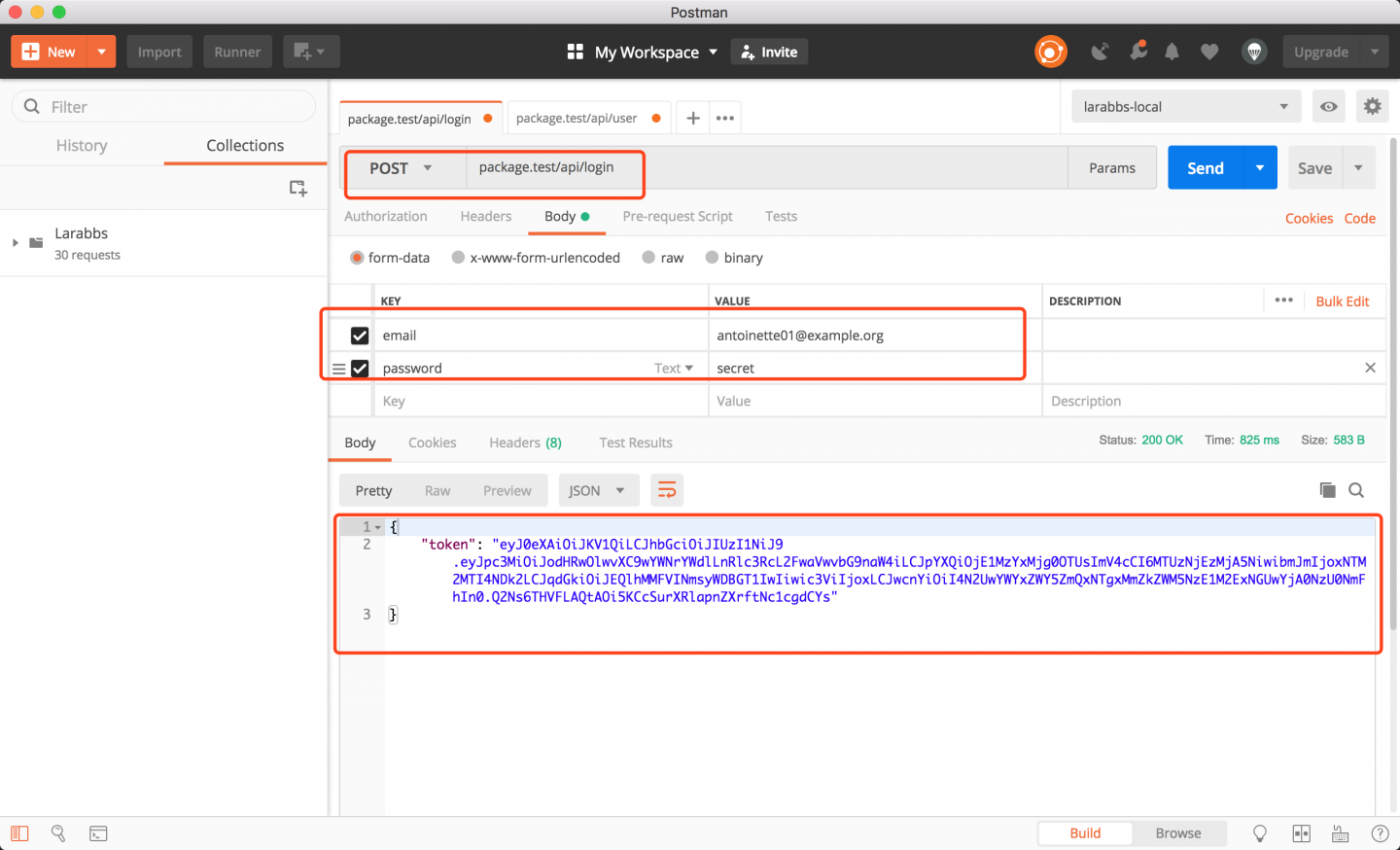Click the Invite button

pos(769,52)
